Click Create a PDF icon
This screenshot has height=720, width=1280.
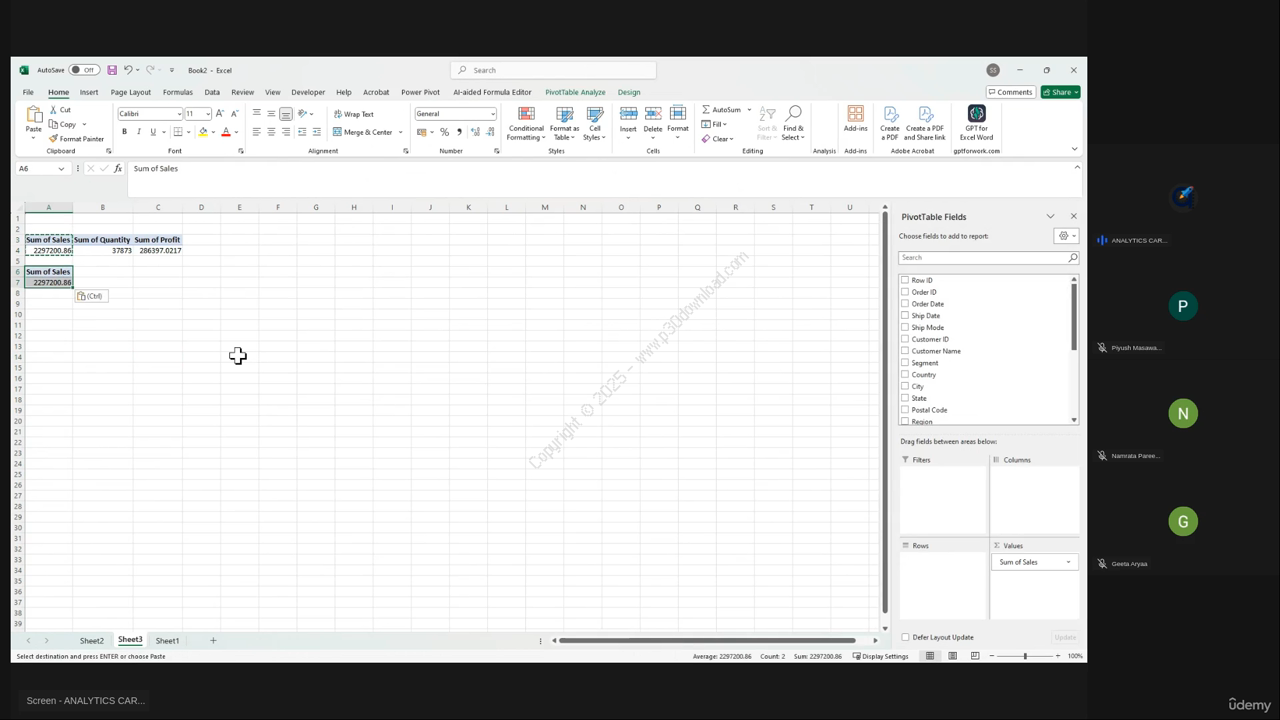[889, 123]
